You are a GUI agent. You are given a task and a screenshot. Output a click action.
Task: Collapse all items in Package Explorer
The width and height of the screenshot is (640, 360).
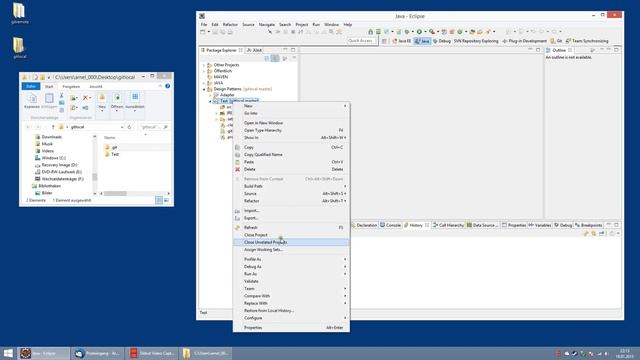click(267, 58)
